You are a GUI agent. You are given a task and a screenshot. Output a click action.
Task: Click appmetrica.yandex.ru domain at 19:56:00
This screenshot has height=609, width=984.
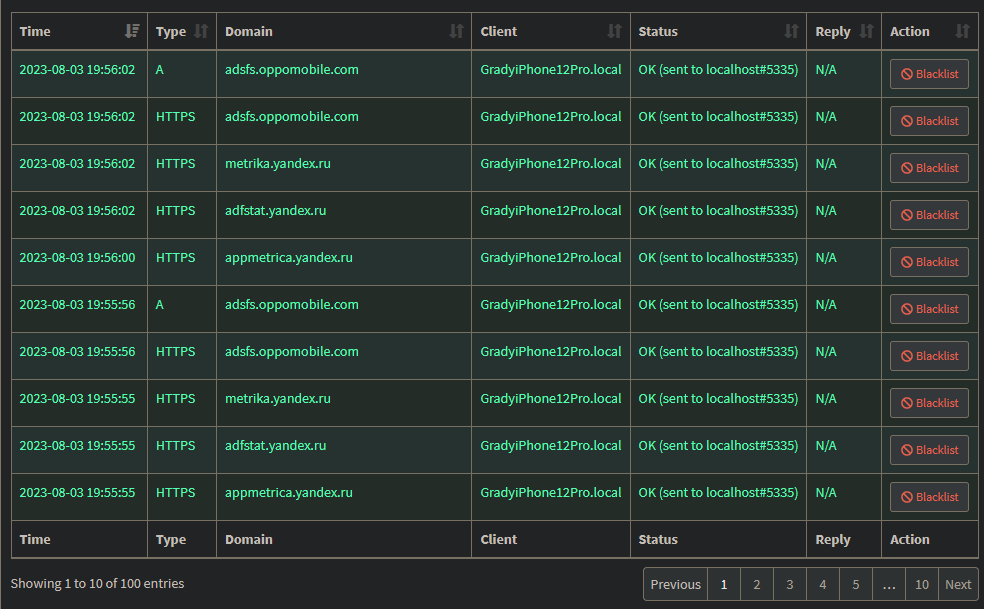289,258
